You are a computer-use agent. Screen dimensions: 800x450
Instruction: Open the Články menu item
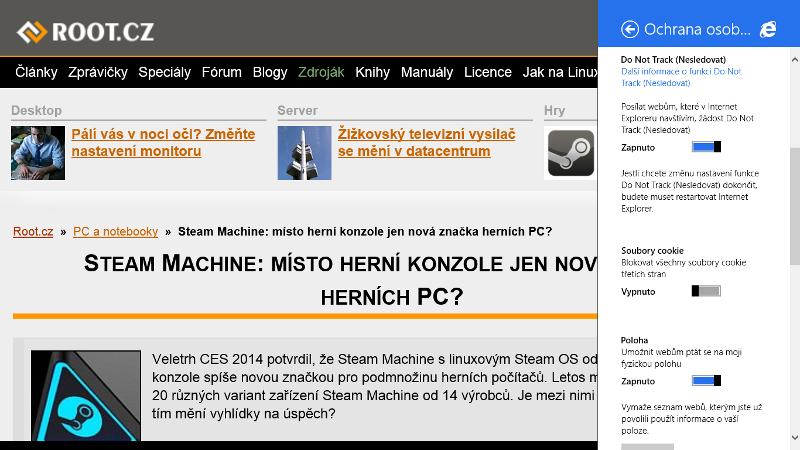tap(36, 72)
